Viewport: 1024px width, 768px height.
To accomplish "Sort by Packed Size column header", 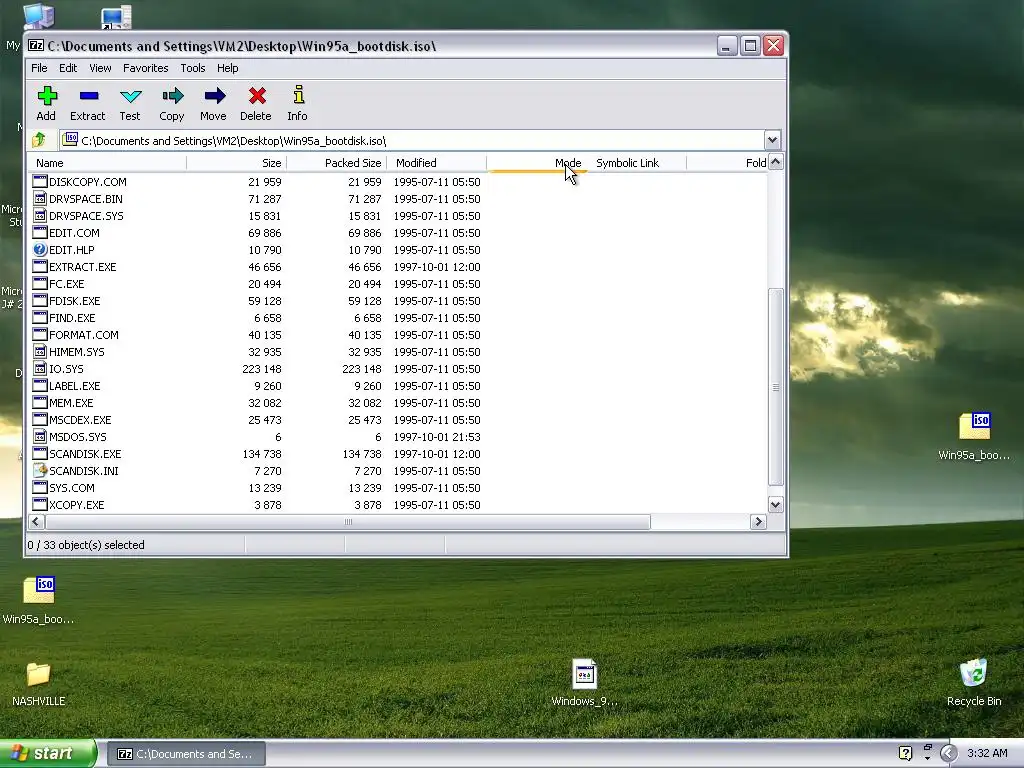I will click(336, 163).
